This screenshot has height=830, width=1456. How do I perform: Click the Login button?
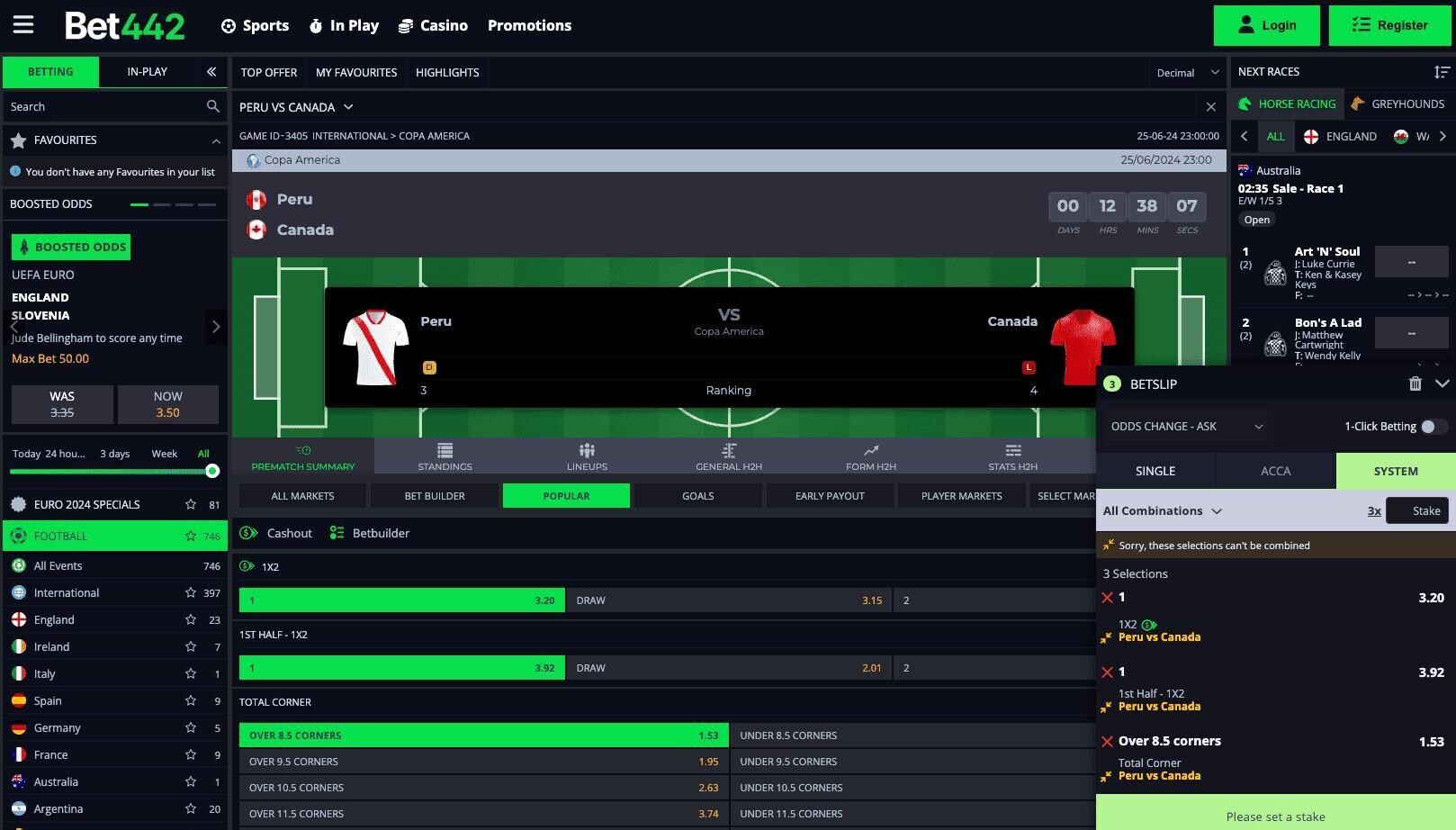(1266, 25)
